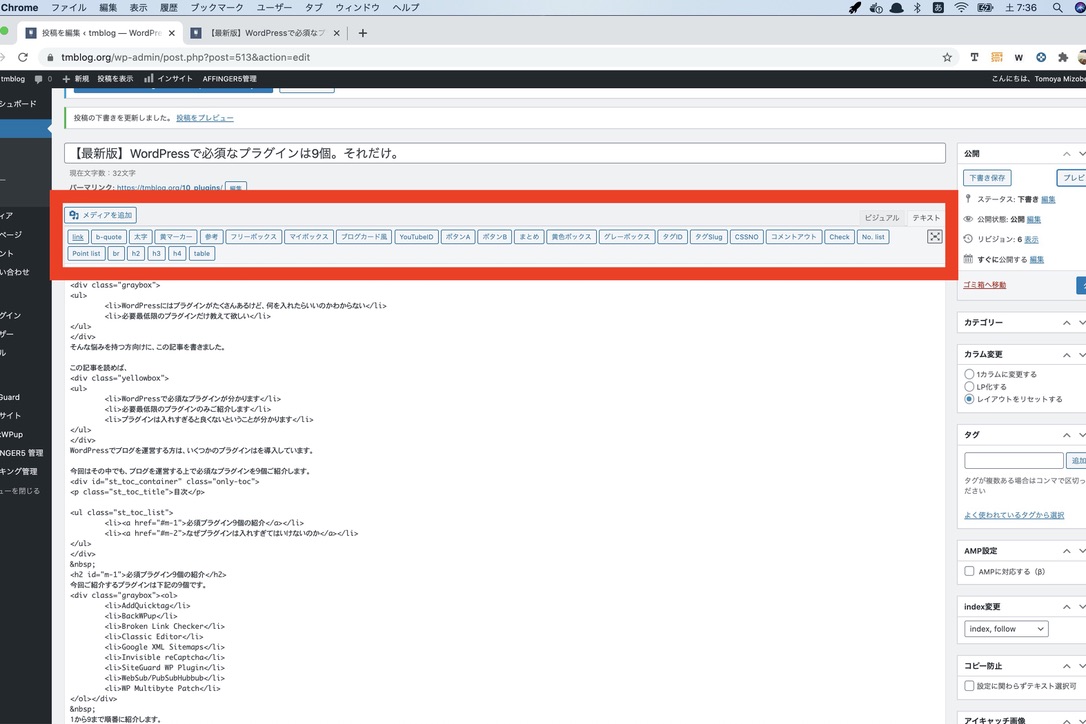The image size is (1086, 724).
Task: Click the orange grid extension icon
Action: [997, 58]
